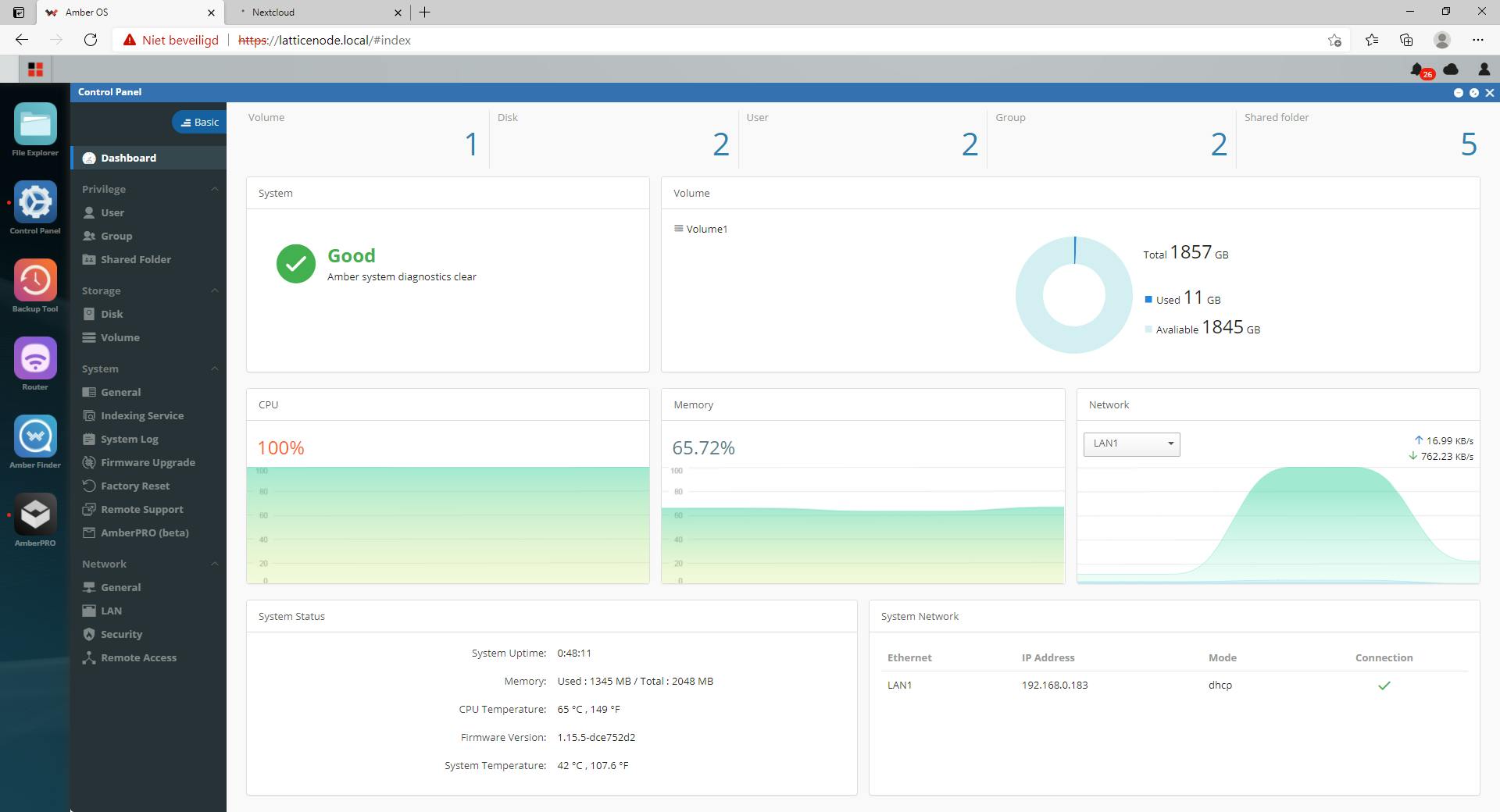1500x812 pixels.
Task: Open the LAN1 interface dropdown
Action: coord(1131,443)
